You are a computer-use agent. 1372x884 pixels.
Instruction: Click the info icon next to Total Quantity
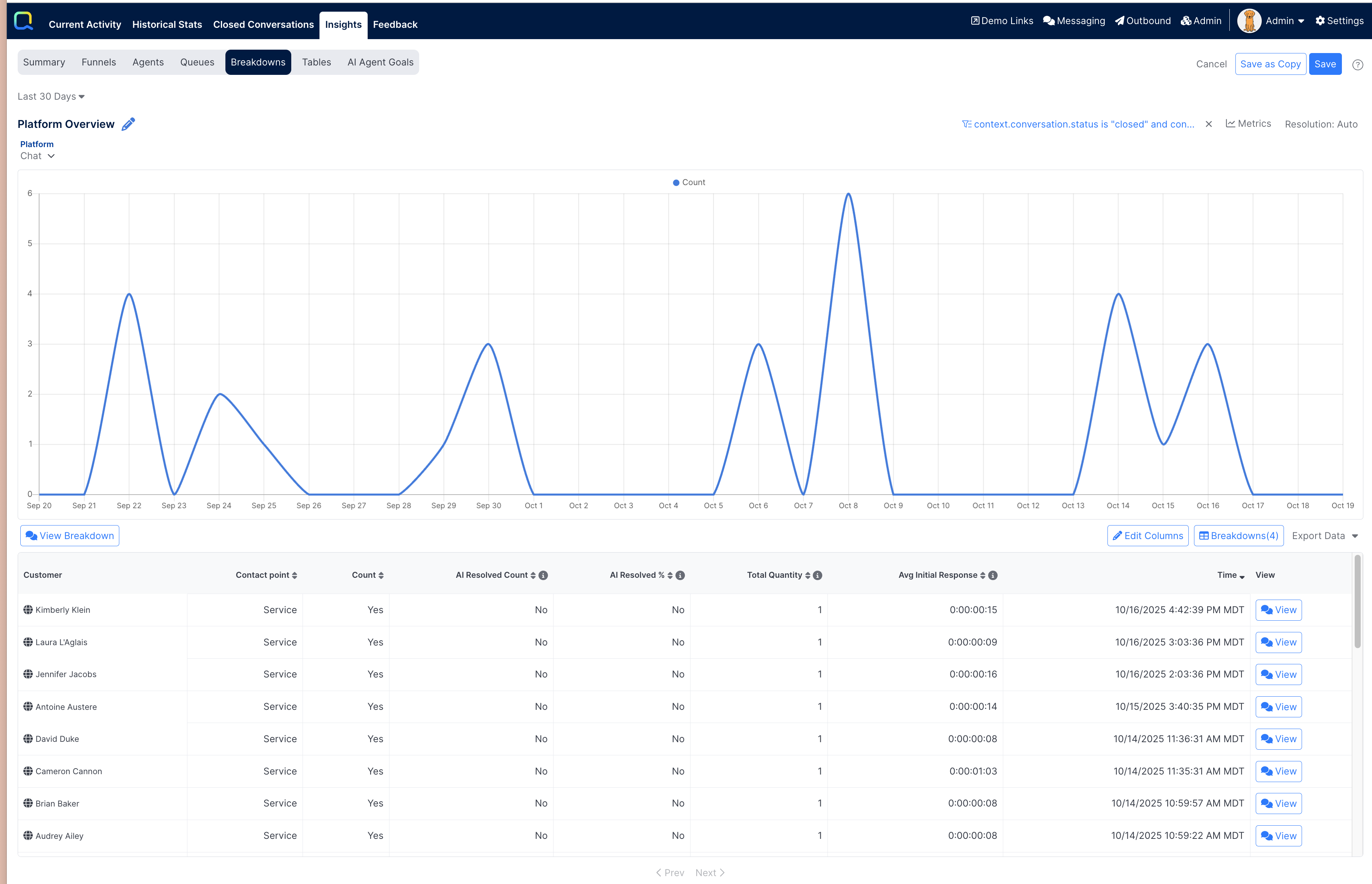pos(817,575)
